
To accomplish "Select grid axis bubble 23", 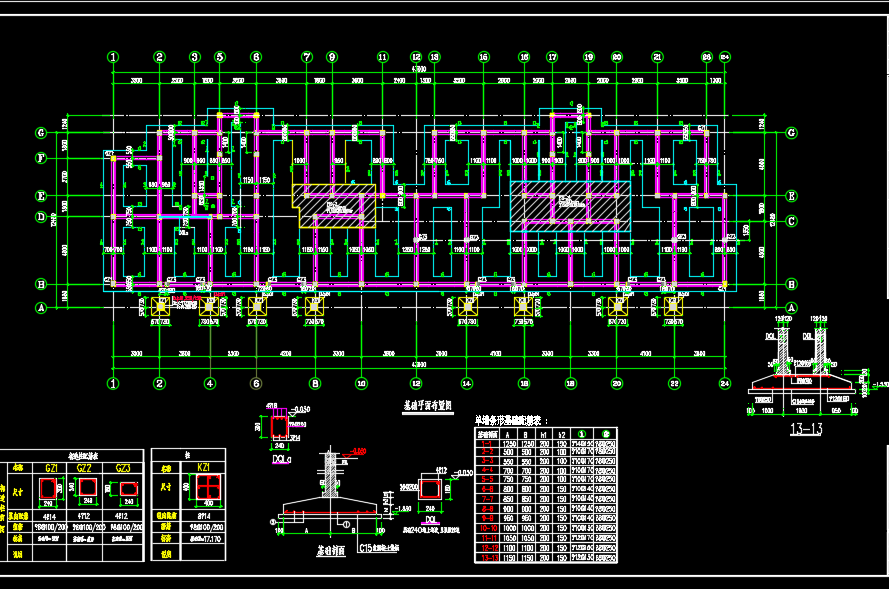I will 706,57.
